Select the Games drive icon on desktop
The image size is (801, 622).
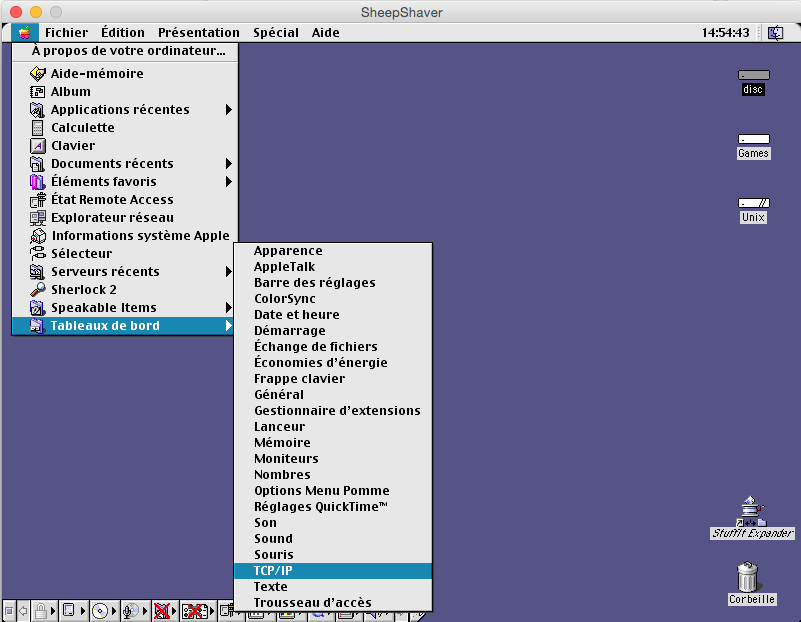753,139
